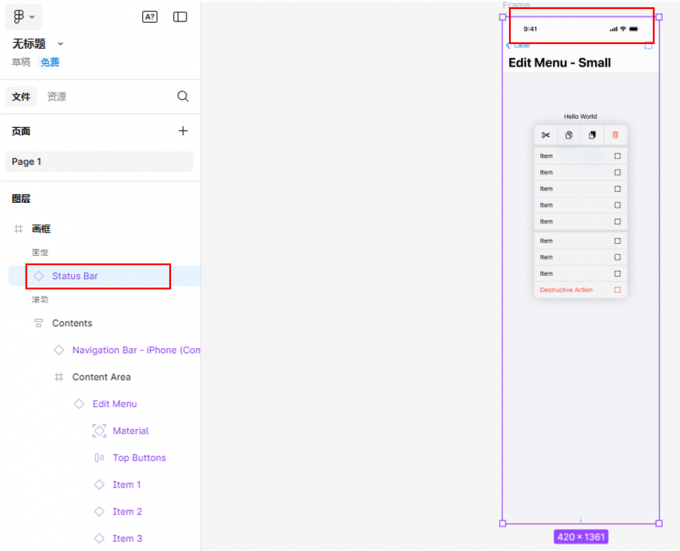Click the 'Hello World' text on canvas
Screen dimensions: 680x551
coord(580,116)
